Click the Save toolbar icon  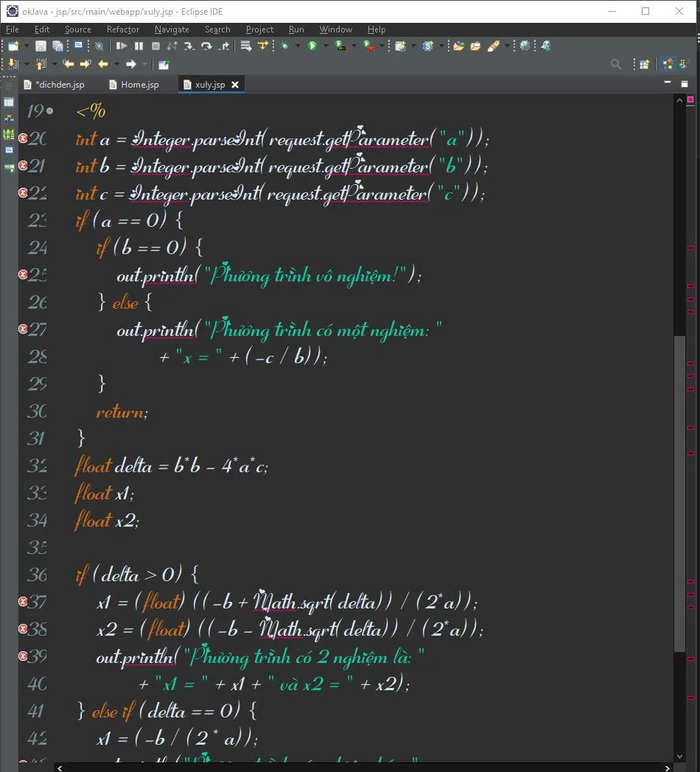41,46
